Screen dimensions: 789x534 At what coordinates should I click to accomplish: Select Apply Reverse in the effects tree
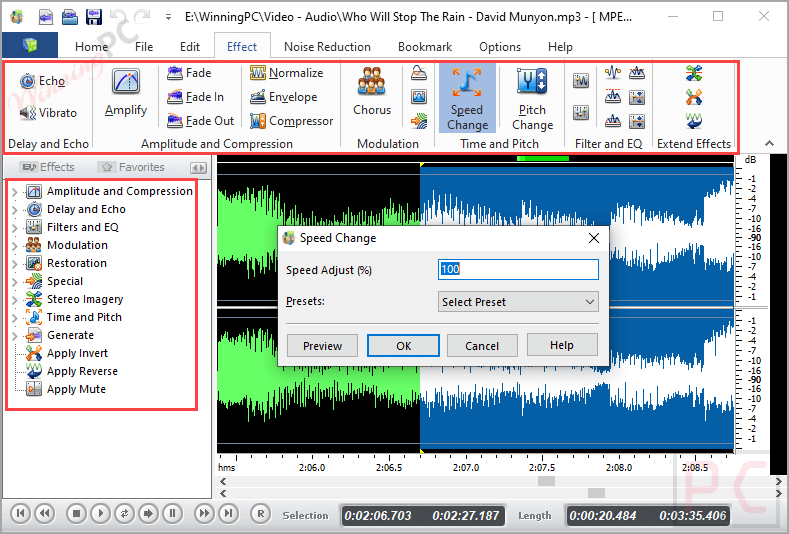pos(71,371)
